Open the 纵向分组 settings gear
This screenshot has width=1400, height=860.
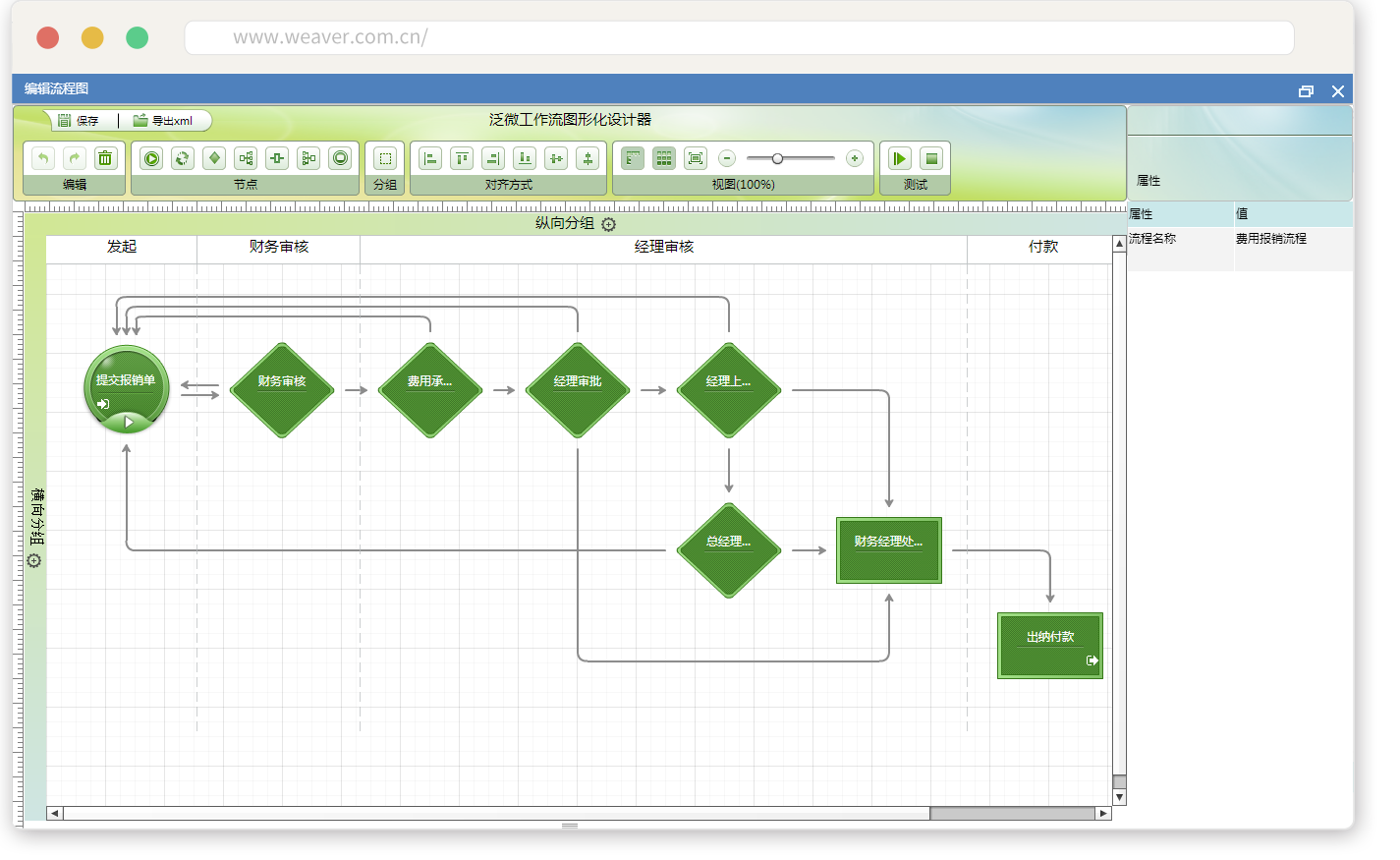609,224
